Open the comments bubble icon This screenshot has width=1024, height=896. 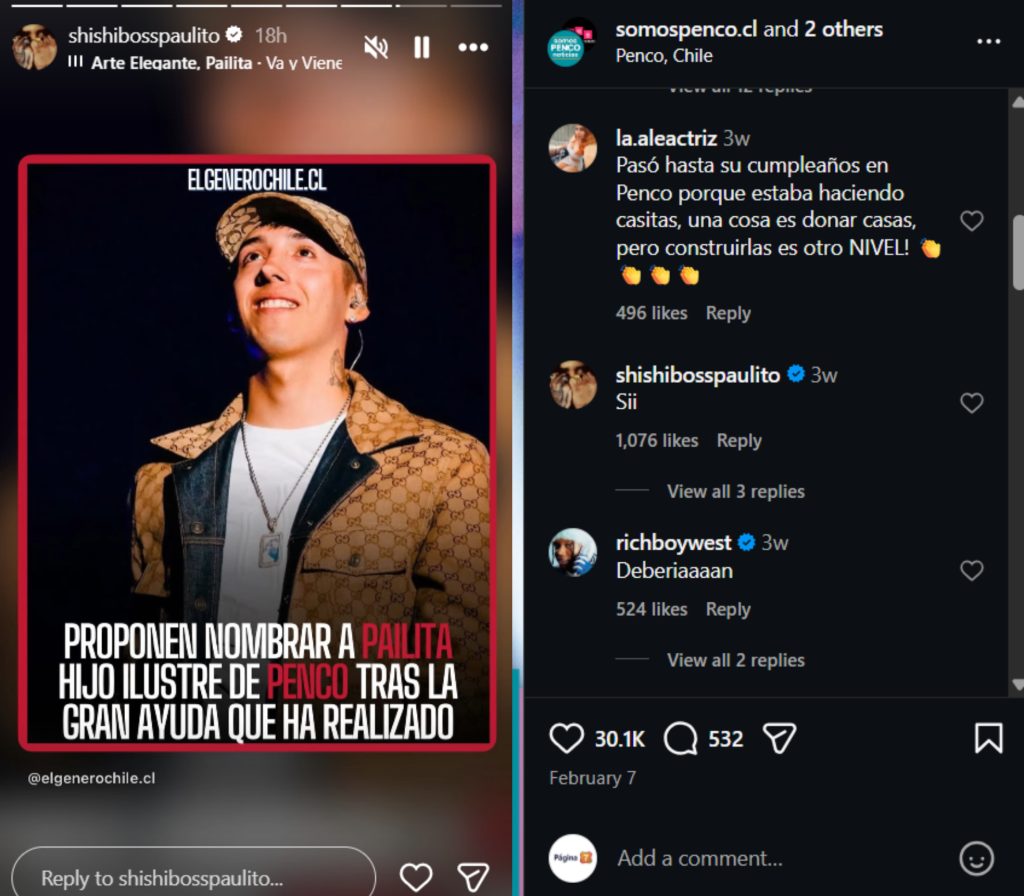681,739
